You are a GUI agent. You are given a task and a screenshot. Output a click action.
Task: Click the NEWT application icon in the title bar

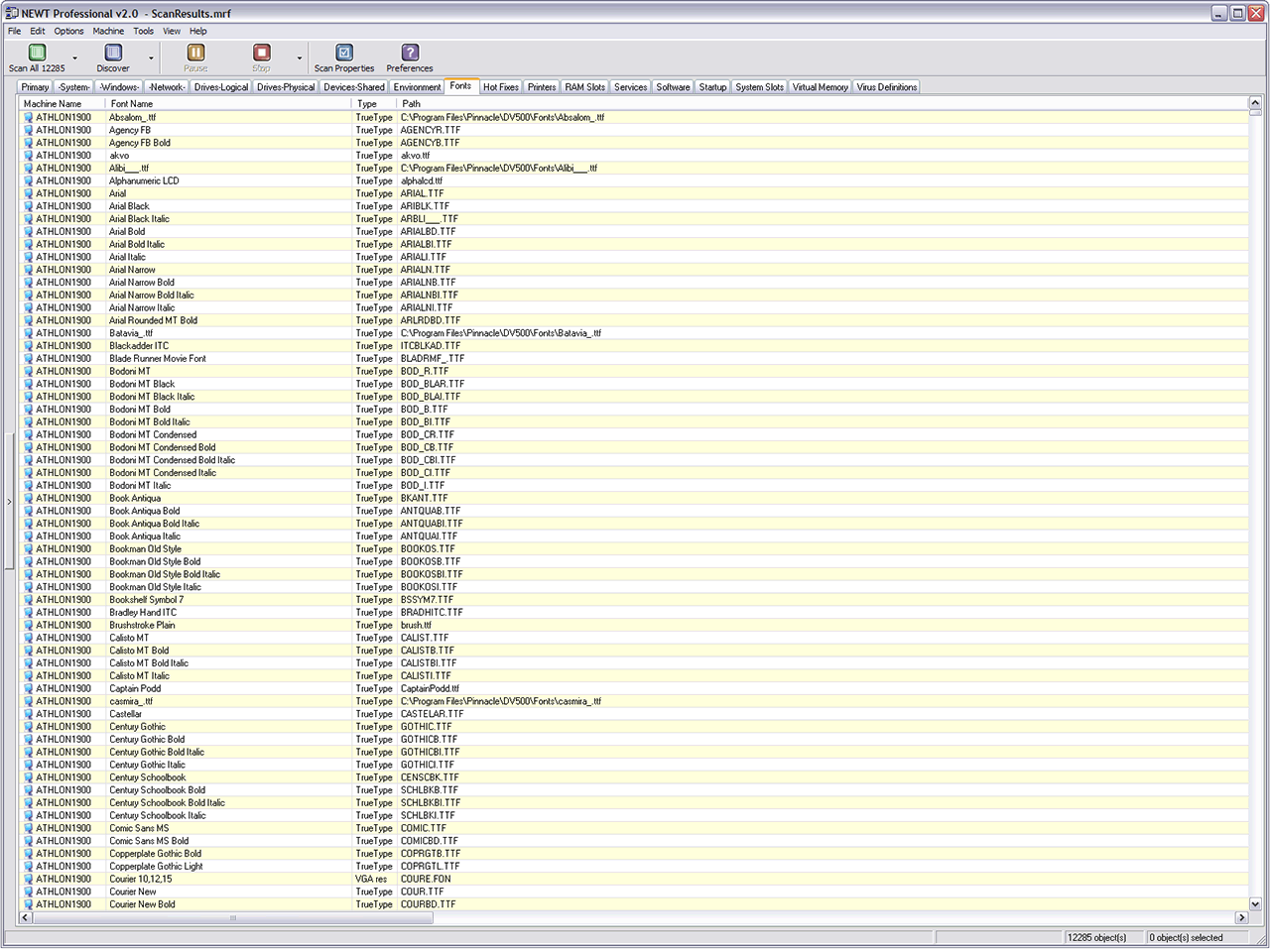coord(12,14)
